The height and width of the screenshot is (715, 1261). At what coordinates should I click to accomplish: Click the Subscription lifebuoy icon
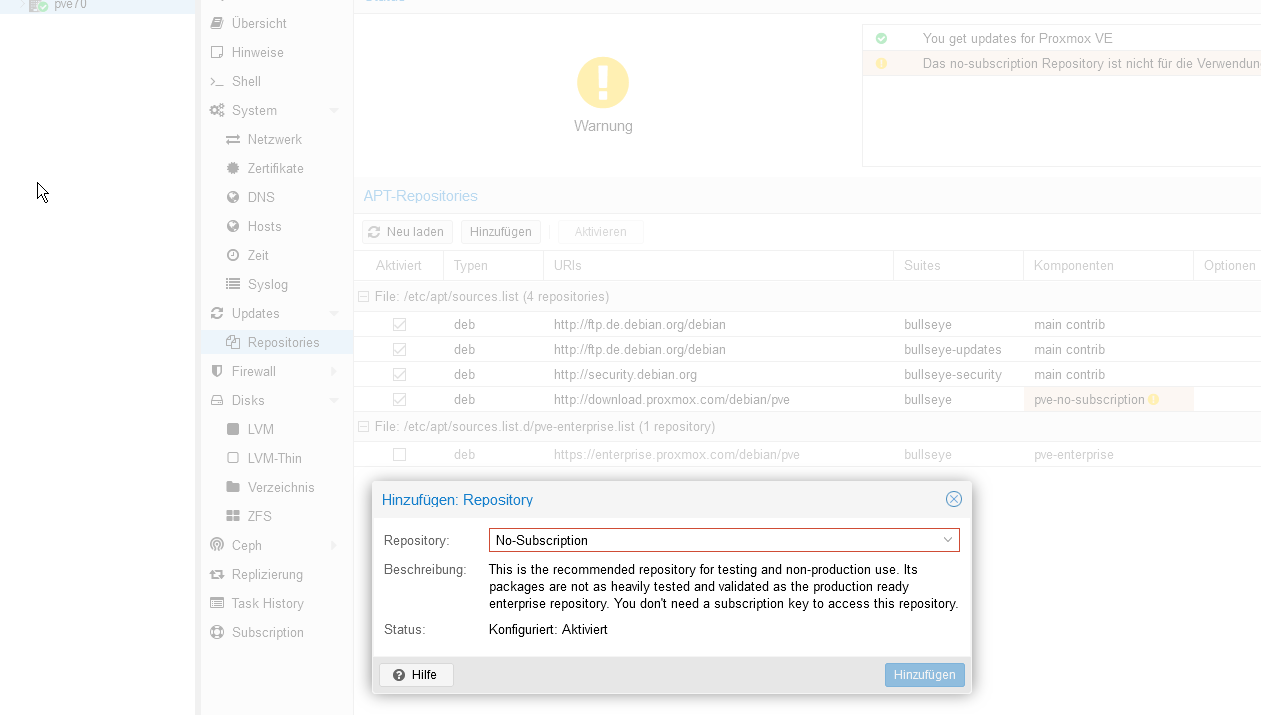pyautogui.click(x=217, y=632)
